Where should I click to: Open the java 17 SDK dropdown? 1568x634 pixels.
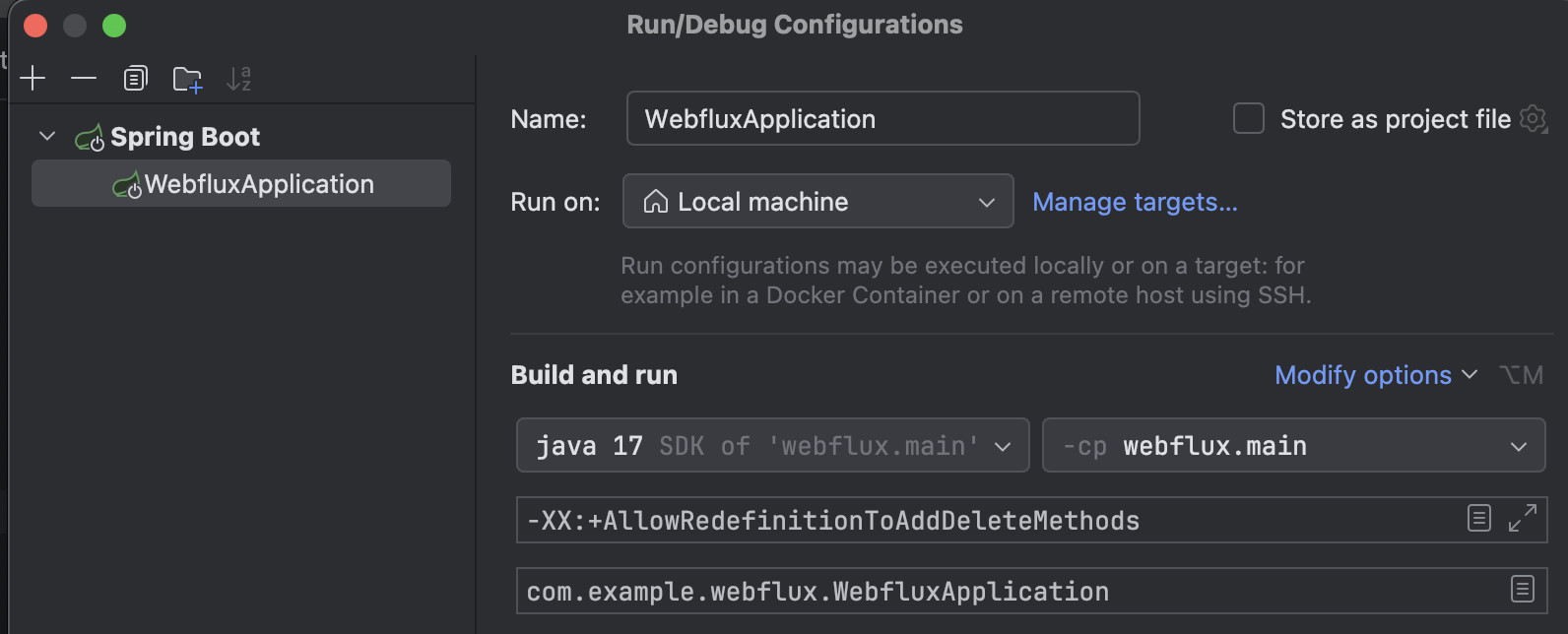tap(772, 446)
